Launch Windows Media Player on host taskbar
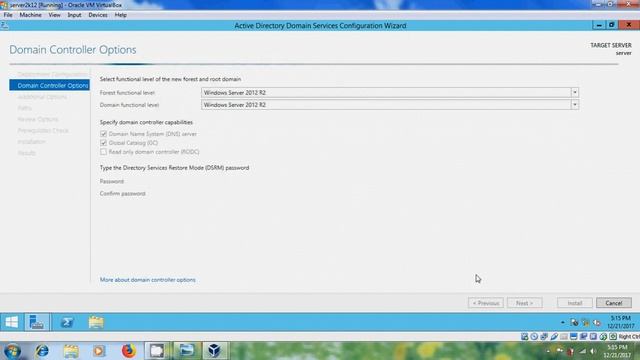640x360 pixels. pyautogui.click(x=99, y=351)
